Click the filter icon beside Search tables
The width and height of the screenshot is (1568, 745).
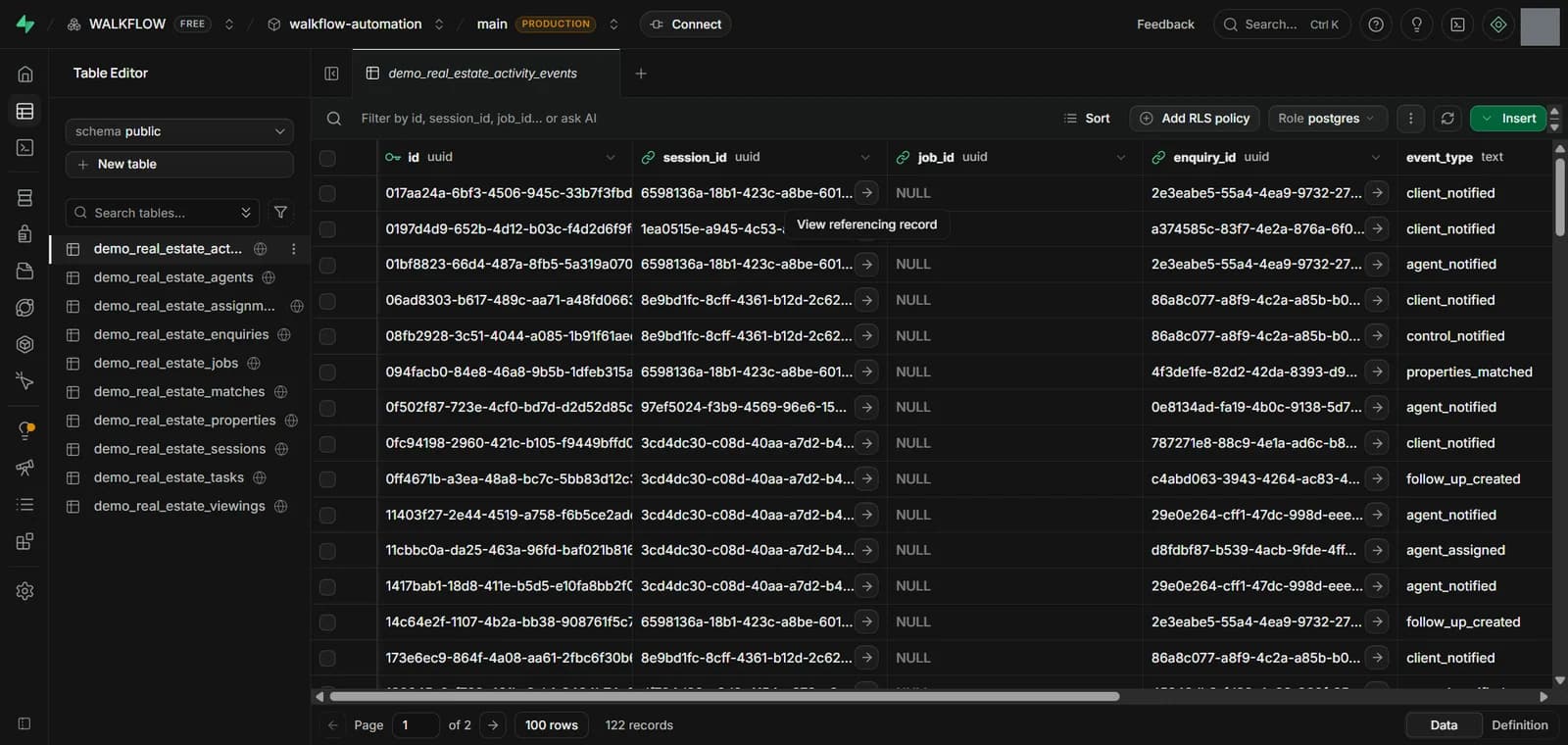tap(280, 213)
